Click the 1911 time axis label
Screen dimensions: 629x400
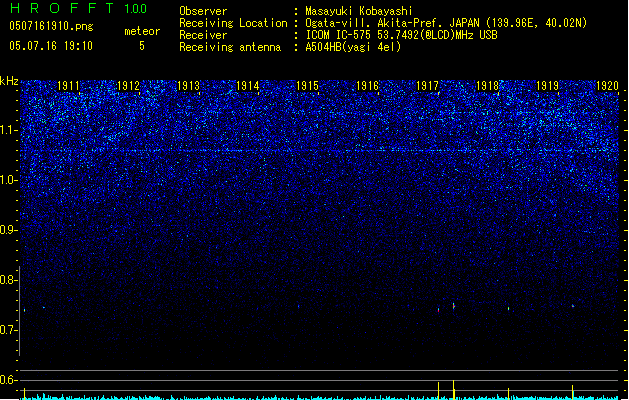(x=68, y=86)
